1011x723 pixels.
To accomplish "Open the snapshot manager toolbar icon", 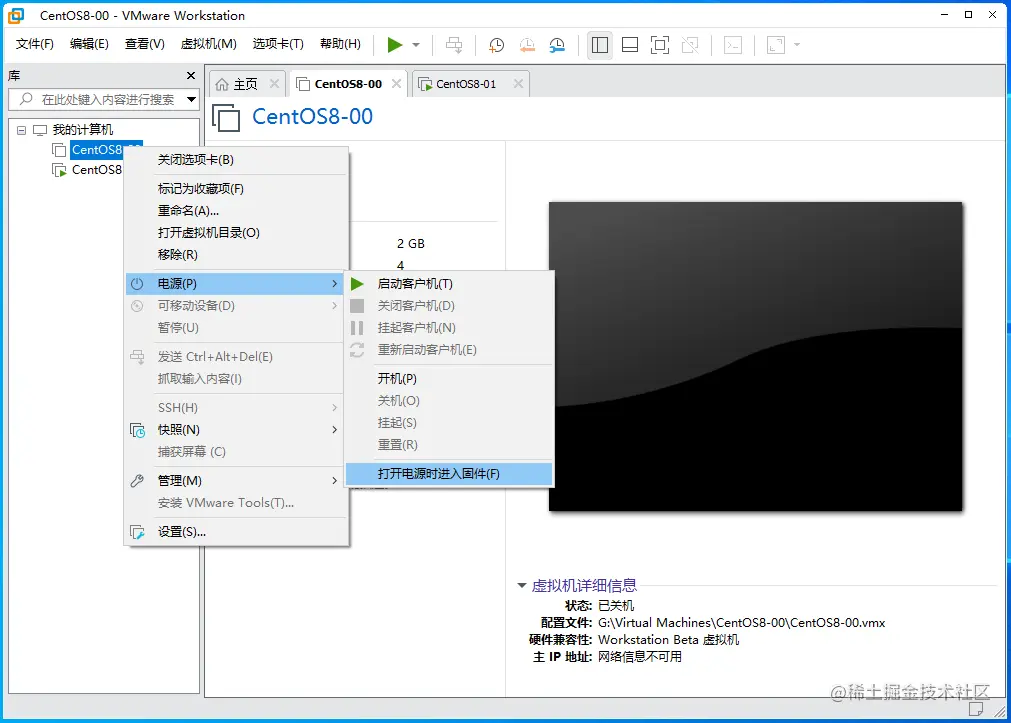I will pyautogui.click(x=557, y=45).
